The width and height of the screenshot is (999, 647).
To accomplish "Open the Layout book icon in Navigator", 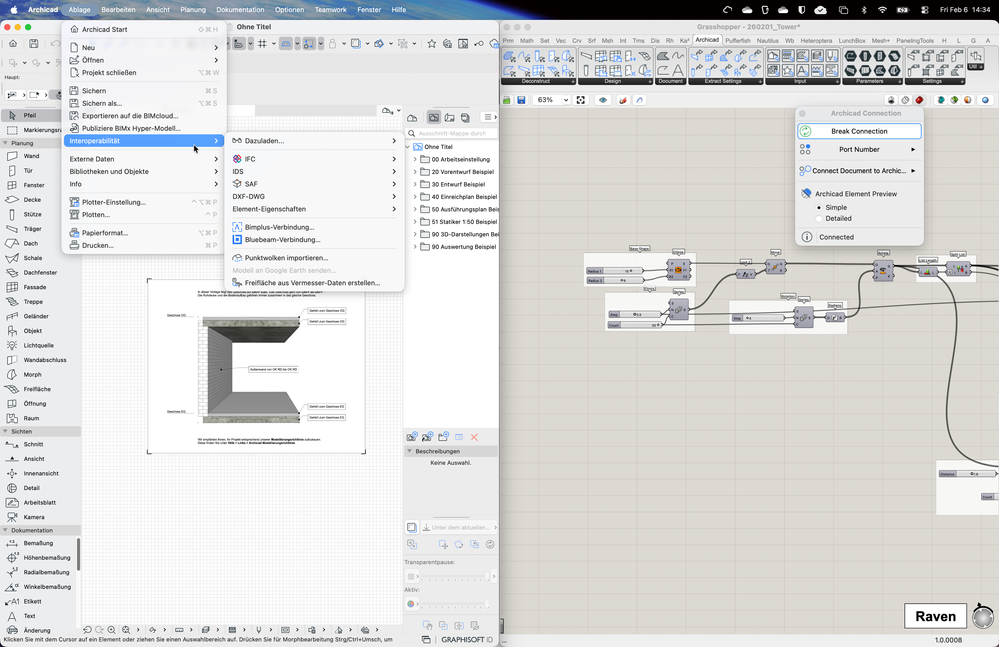I will click(450, 118).
